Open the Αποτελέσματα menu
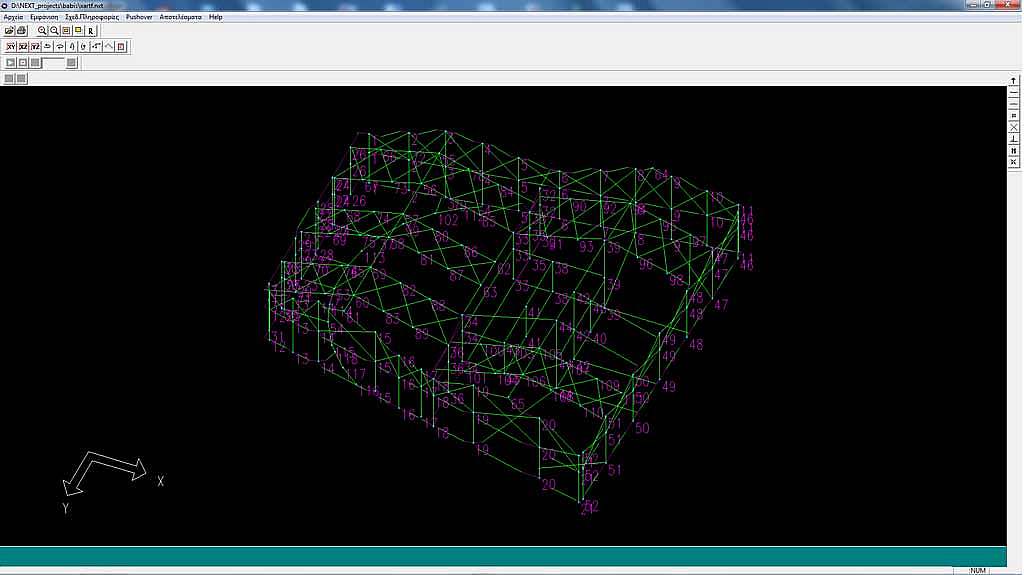Screen dimensions: 1024x575 pyautogui.click(x=180, y=17)
